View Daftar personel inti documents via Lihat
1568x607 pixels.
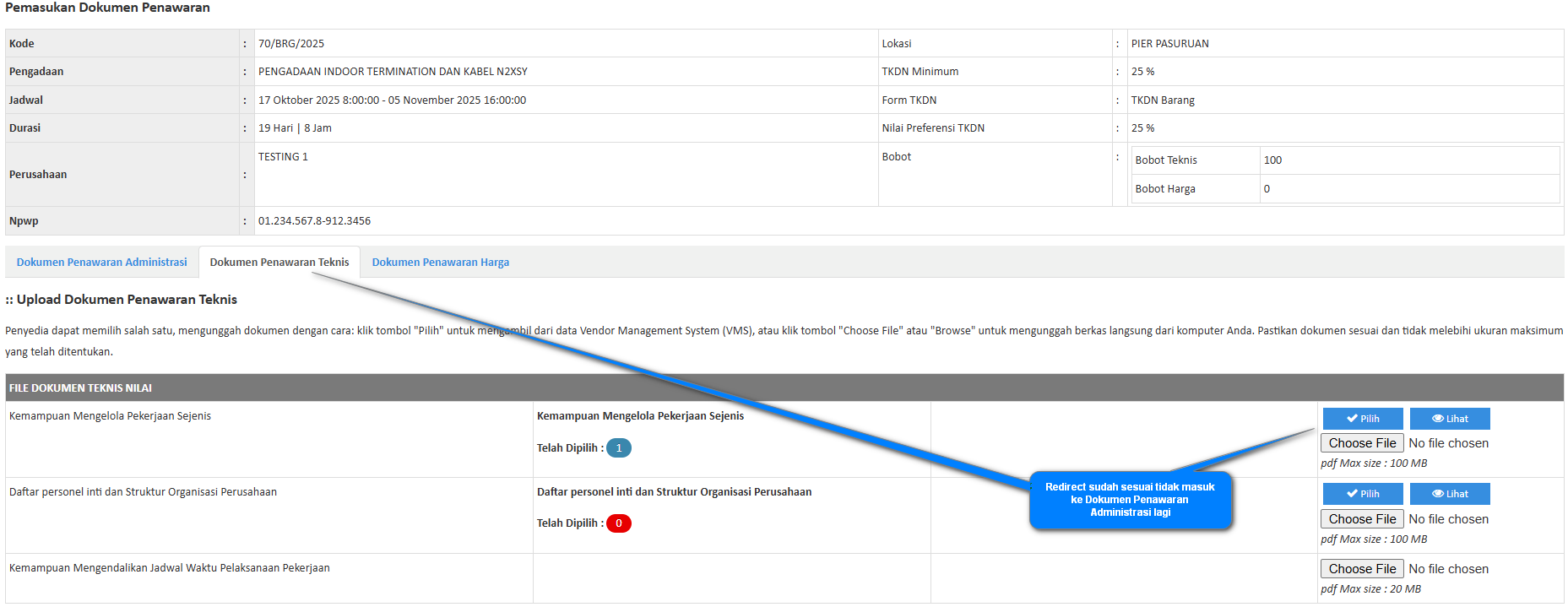[1449, 494]
